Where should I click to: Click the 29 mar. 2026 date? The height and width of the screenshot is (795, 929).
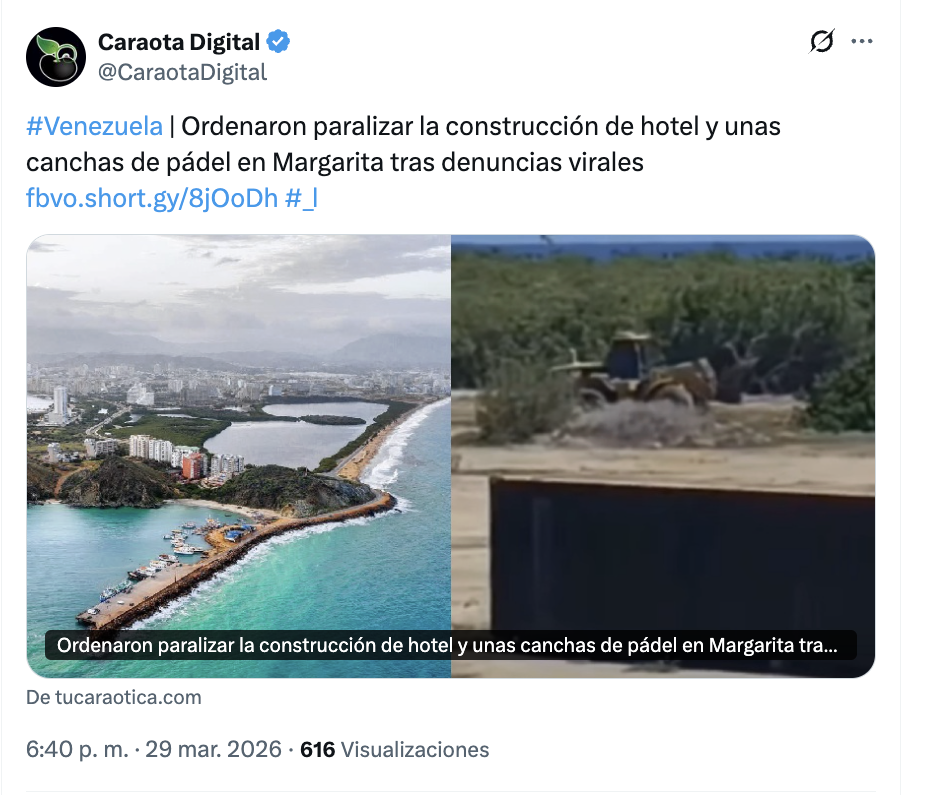point(213,749)
